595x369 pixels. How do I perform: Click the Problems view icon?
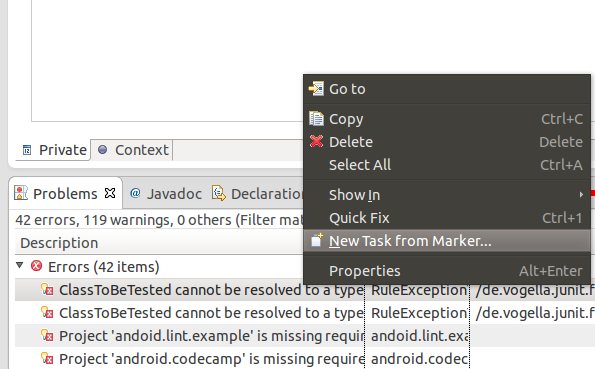pyautogui.click(x=21, y=193)
